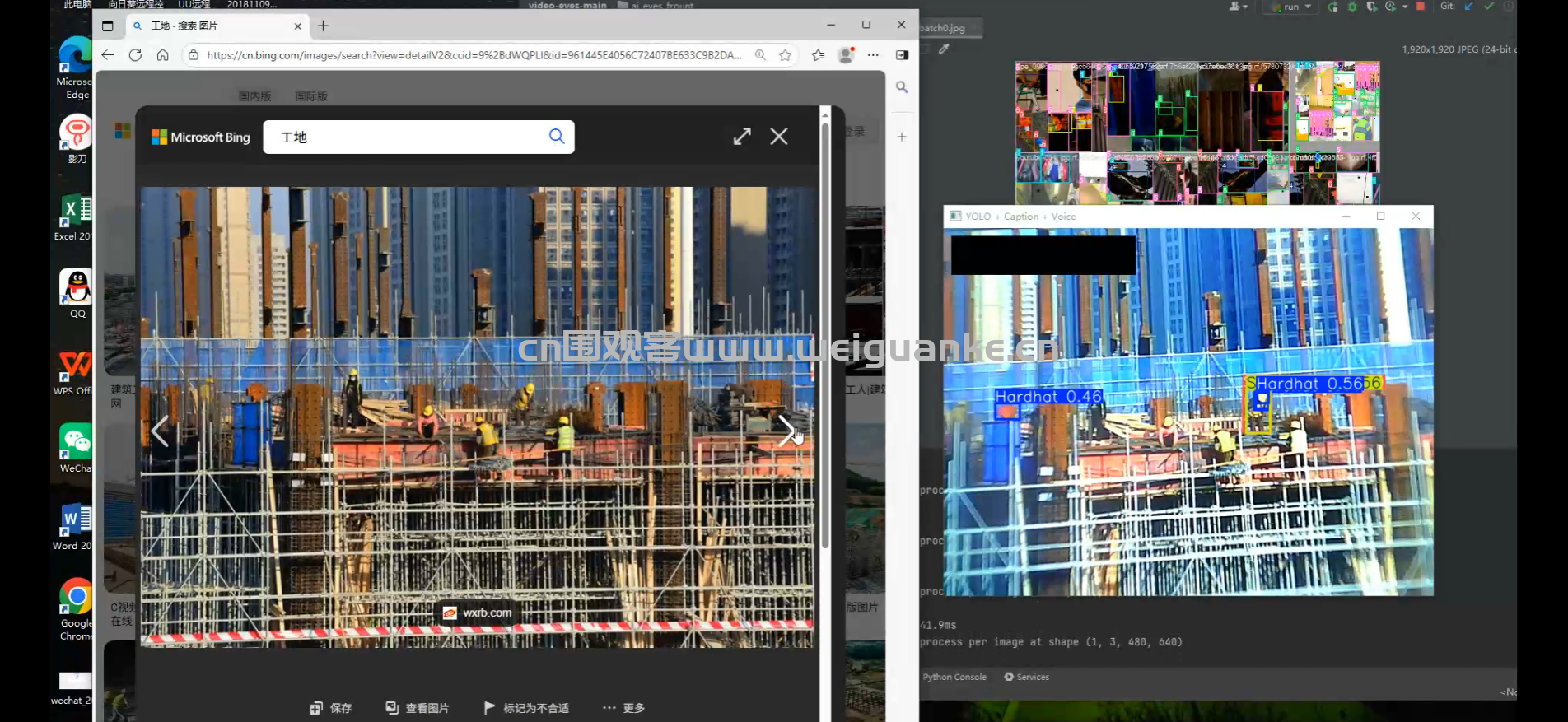The height and width of the screenshot is (722, 1568).
Task: View site information via the lock icon
Action: click(194, 55)
